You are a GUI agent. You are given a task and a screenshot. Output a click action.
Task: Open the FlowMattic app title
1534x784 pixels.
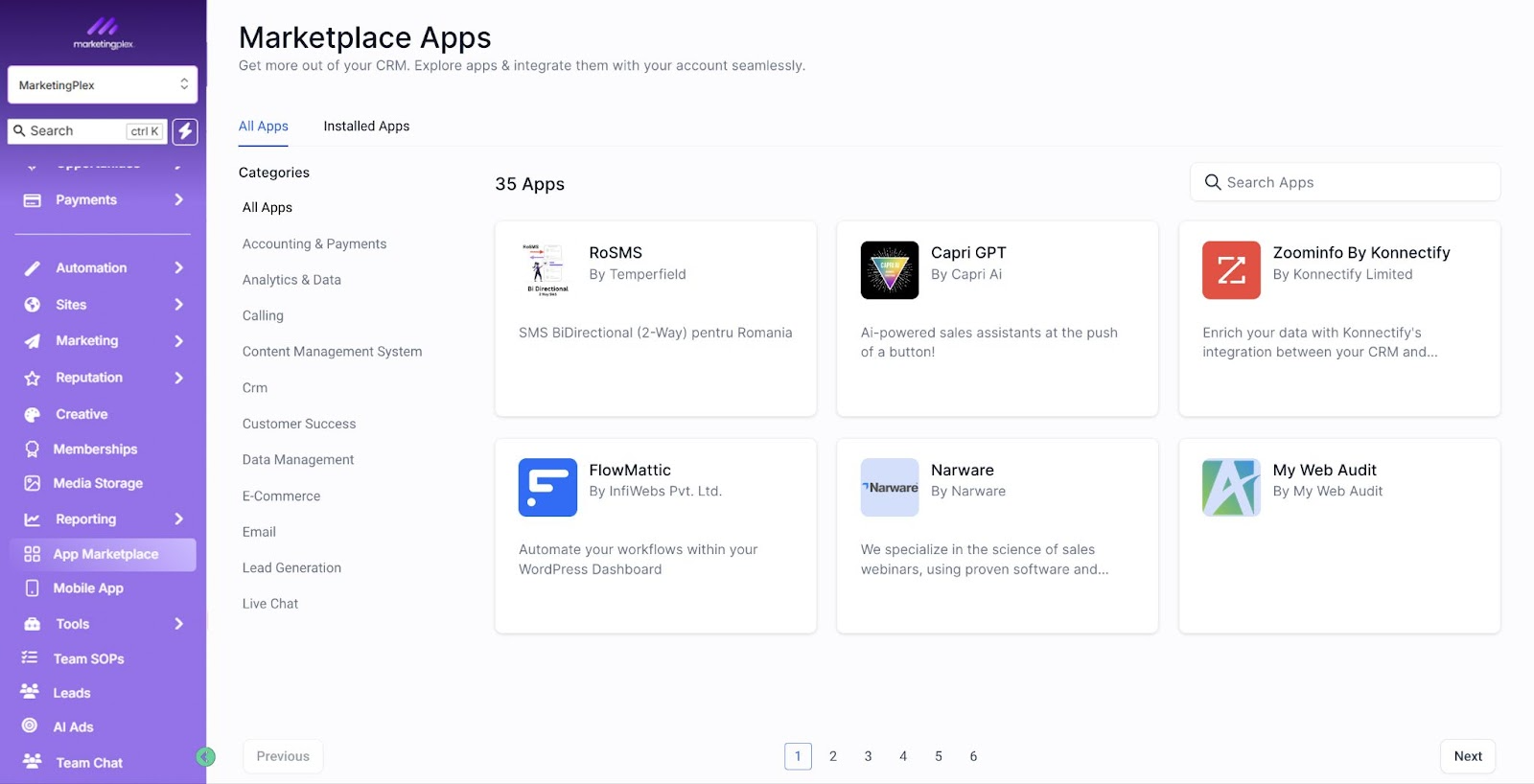tap(630, 471)
